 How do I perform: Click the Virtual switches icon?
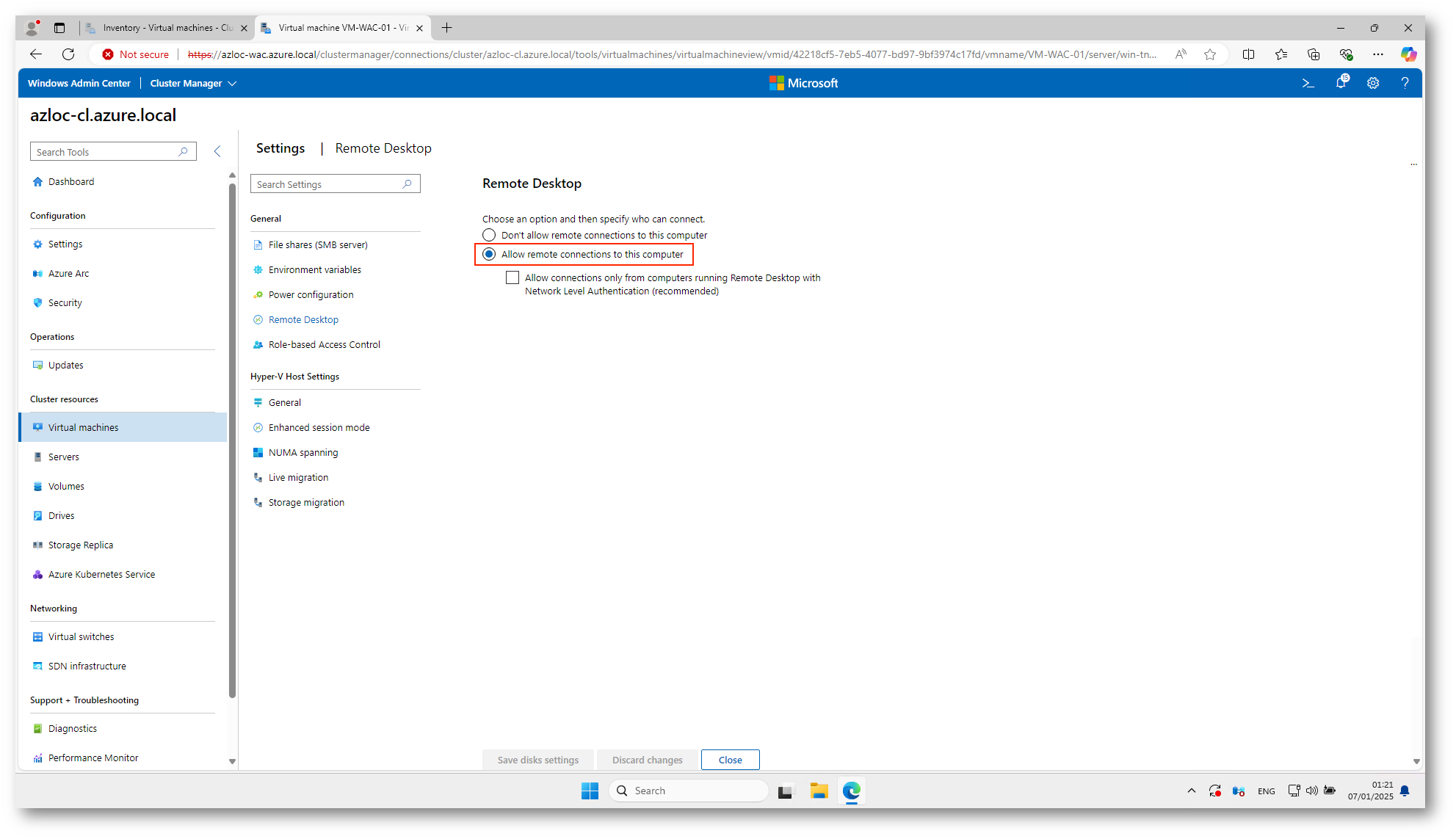pos(37,636)
